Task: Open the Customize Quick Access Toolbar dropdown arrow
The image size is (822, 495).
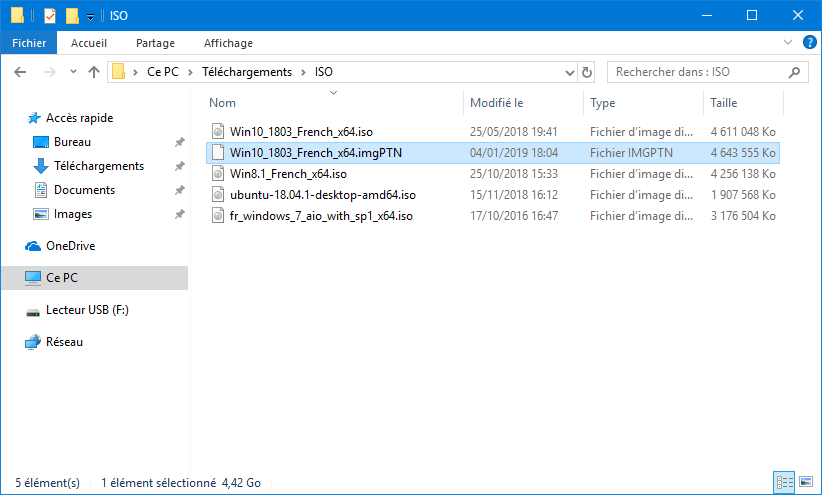Action: tap(90, 17)
